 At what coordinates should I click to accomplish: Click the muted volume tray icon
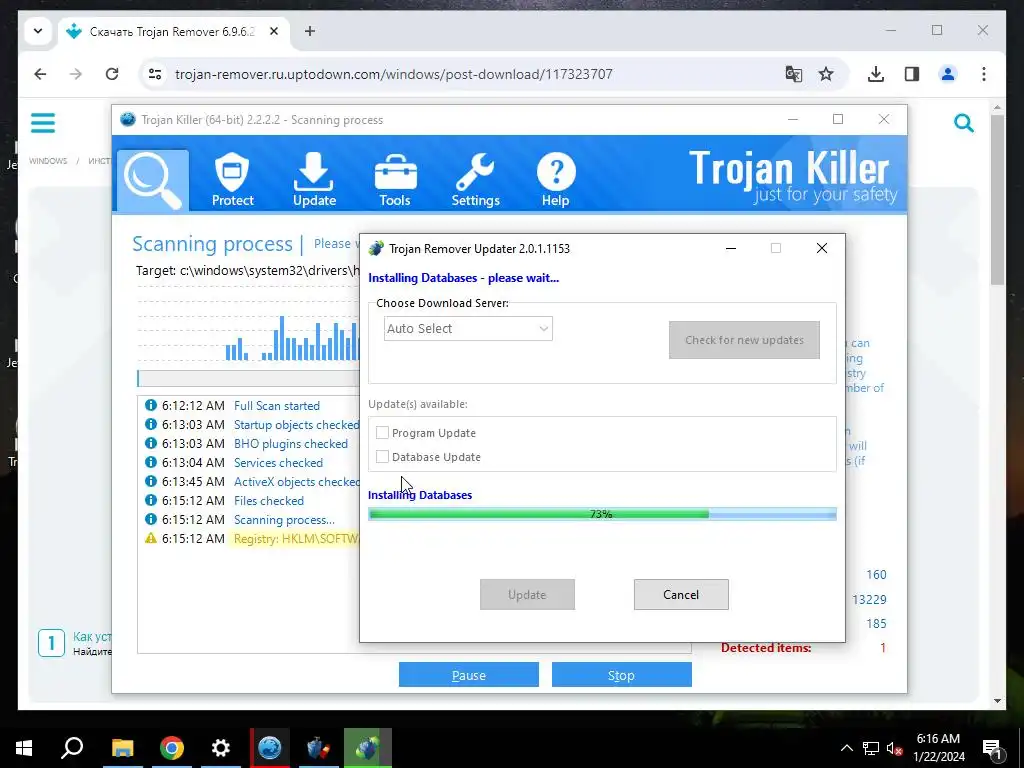pos(895,748)
